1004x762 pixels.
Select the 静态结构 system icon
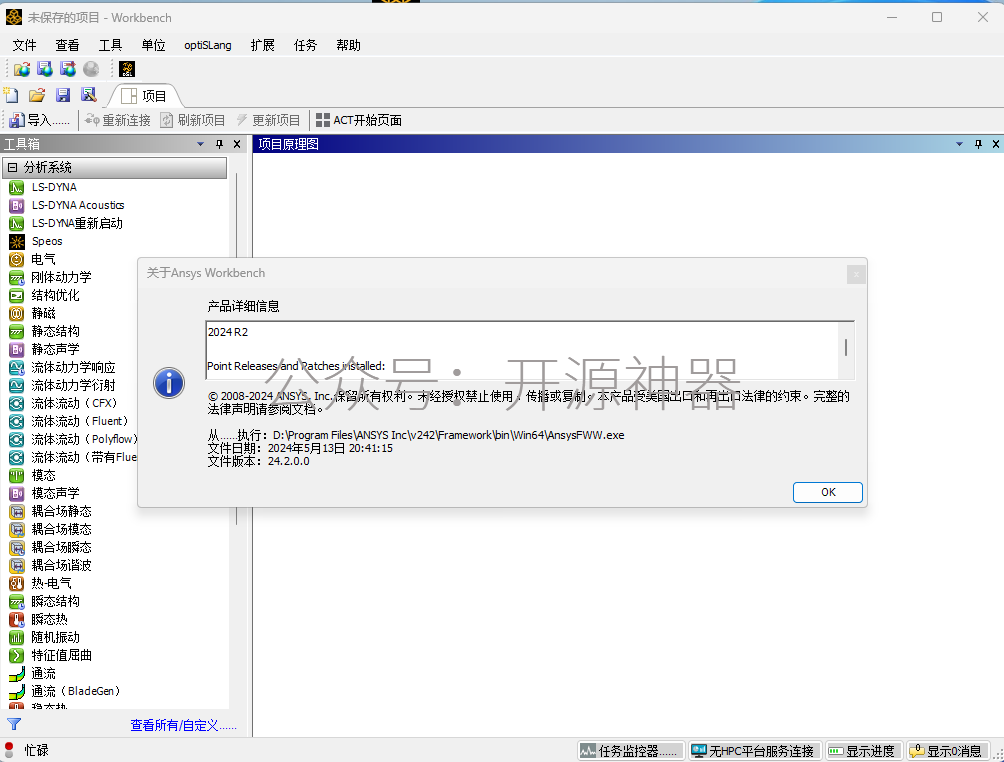coord(17,331)
